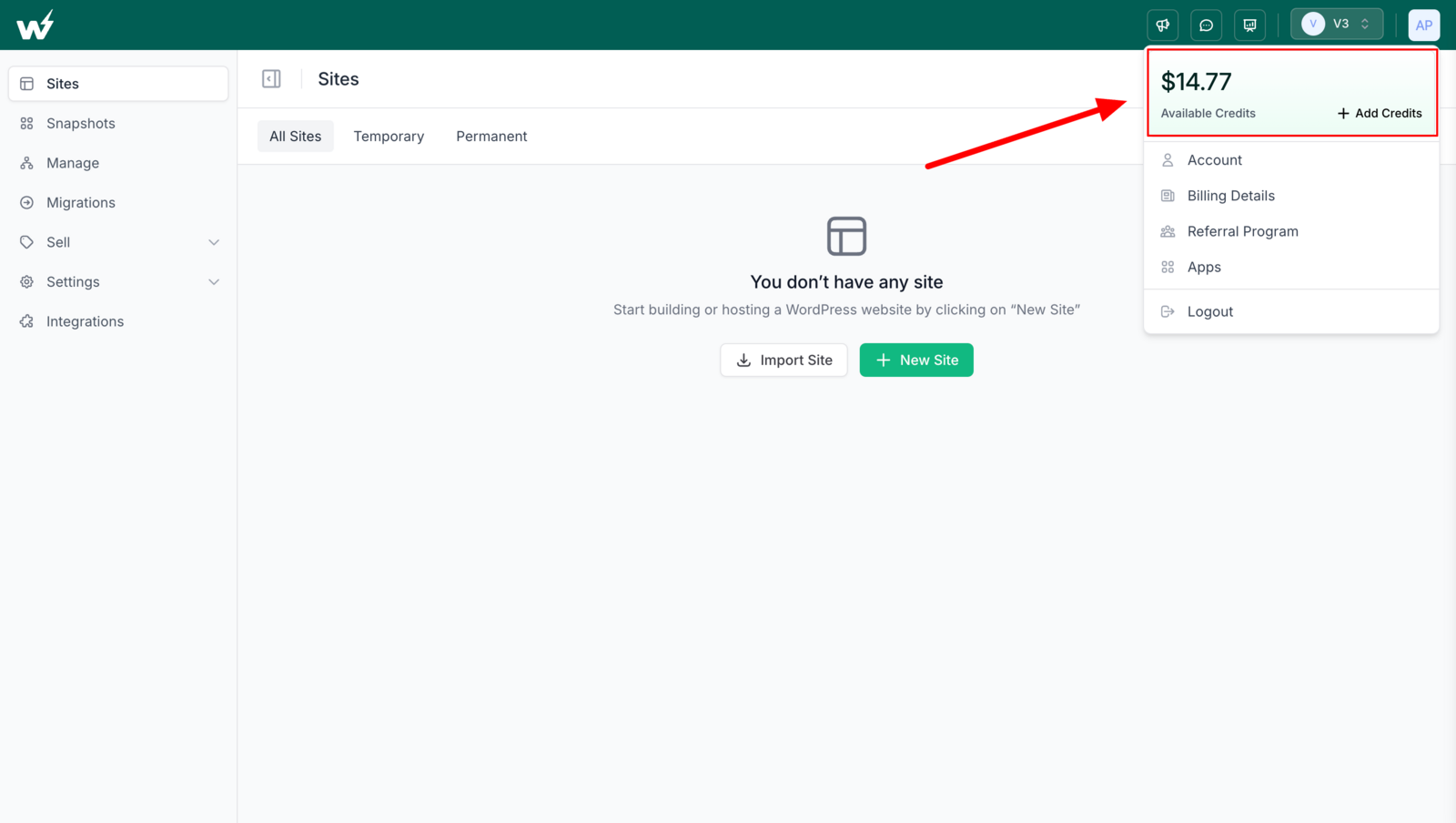
Task: Click the $14.77 credits amount
Action: pyautogui.click(x=1196, y=82)
